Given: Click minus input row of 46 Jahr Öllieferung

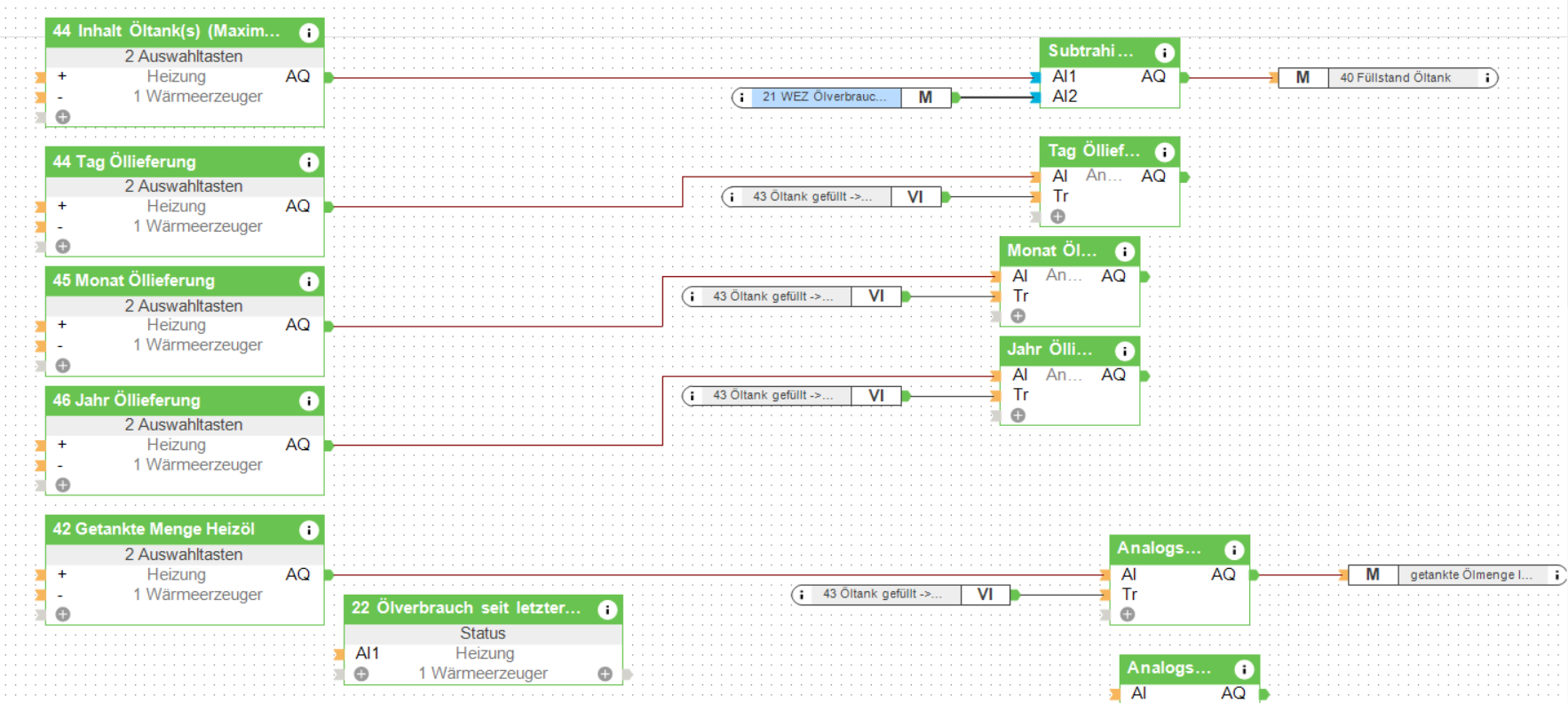Looking at the screenshot, I should (62, 465).
